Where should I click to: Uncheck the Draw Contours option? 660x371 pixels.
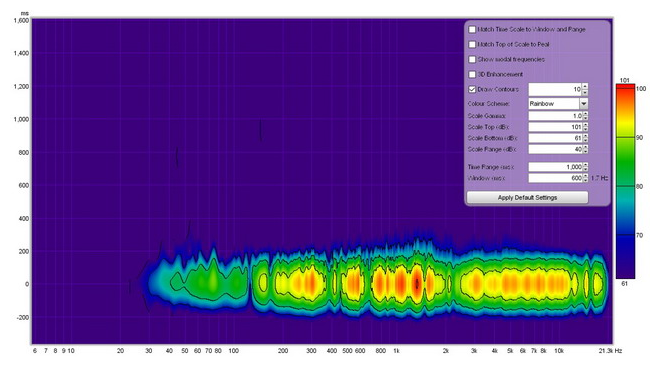click(x=472, y=89)
